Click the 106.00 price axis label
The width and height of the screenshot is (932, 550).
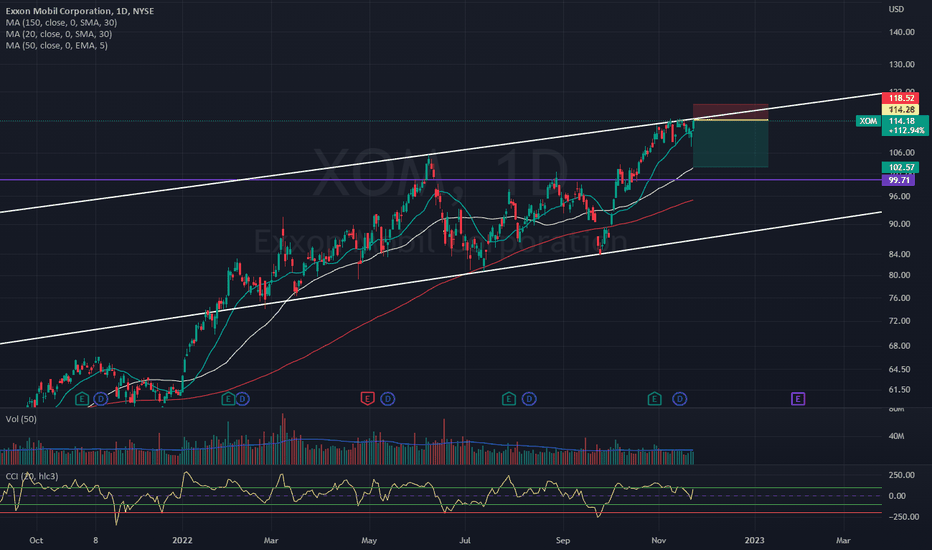pos(902,153)
